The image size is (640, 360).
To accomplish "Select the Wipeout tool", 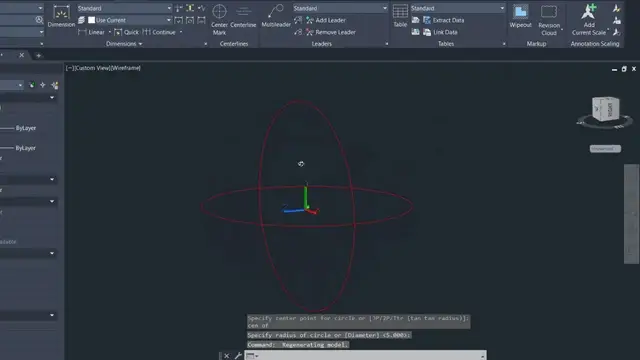I will 520,16.
